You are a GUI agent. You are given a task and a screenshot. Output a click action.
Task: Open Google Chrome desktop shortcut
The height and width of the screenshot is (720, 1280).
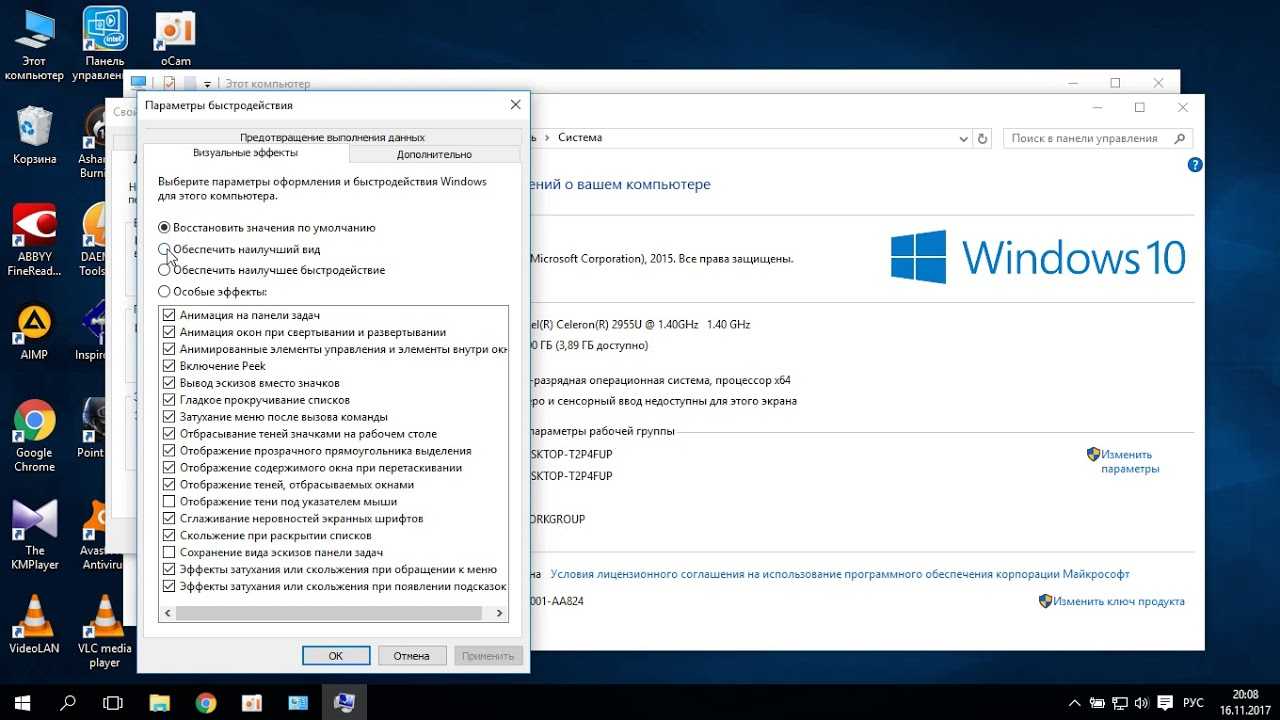pos(34,436)
